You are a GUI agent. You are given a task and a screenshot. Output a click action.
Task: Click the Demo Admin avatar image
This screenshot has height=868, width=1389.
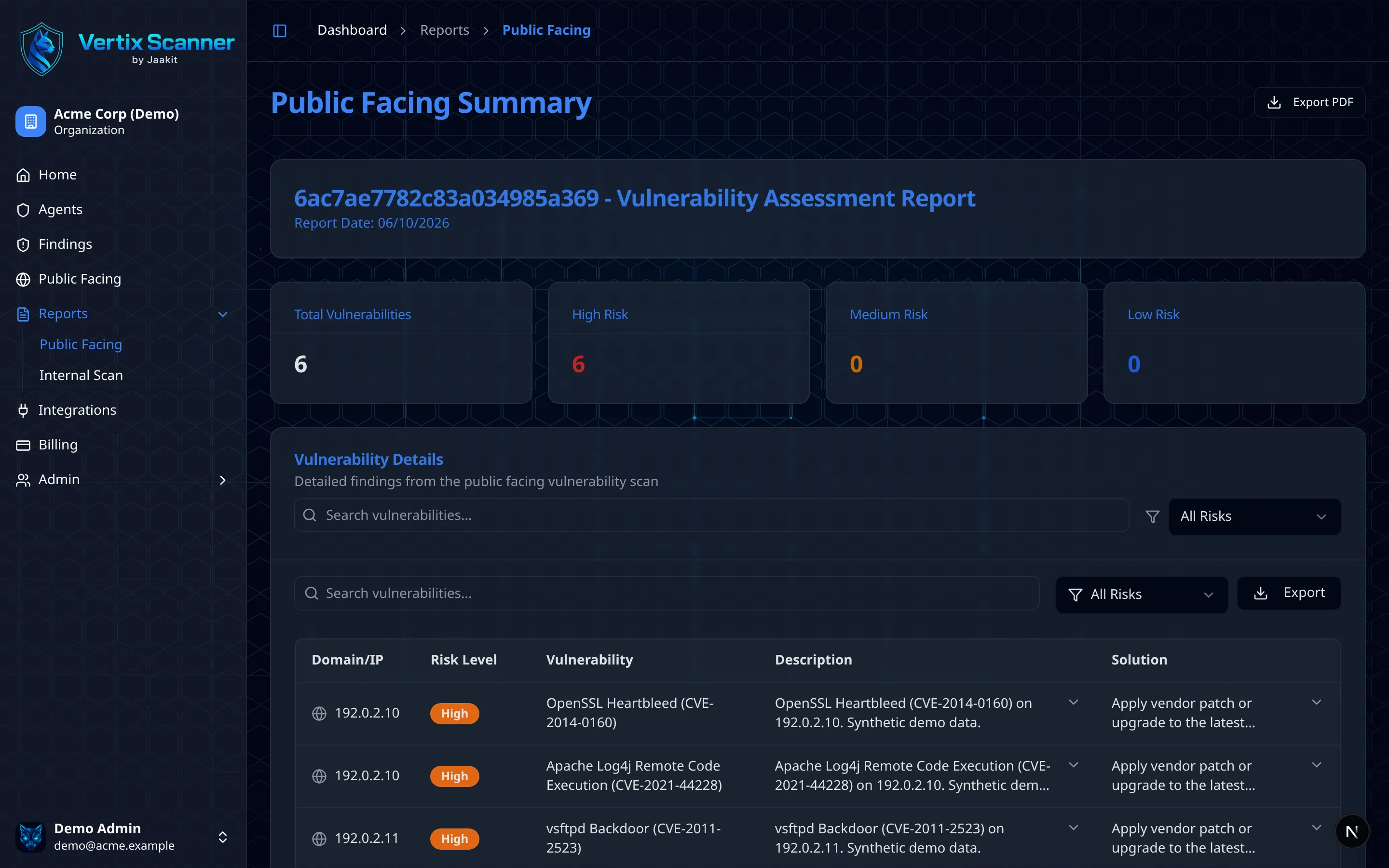click(x=31, y=837)
